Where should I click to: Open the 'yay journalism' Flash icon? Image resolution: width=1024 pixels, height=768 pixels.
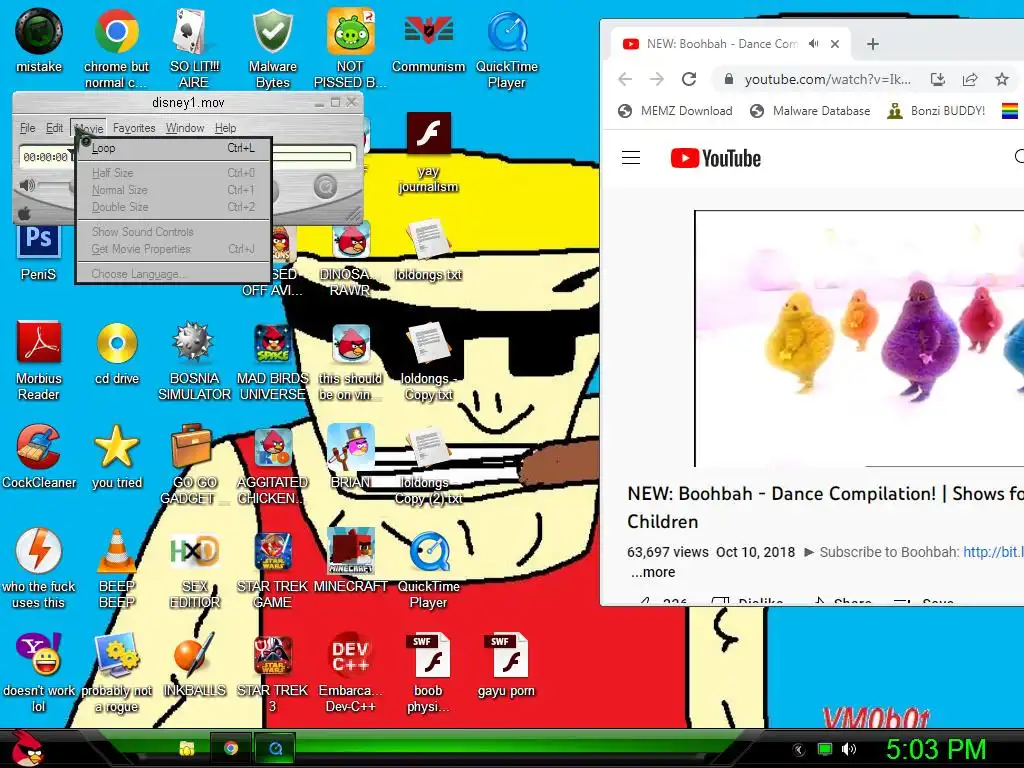[428, 135]
